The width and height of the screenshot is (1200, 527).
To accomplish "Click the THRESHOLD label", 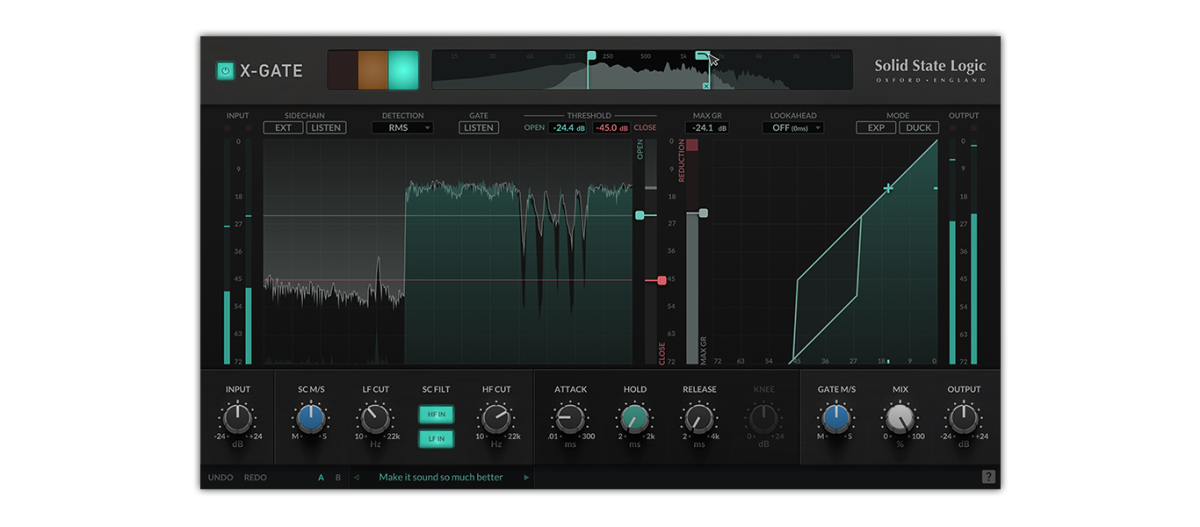I will [x=590, y=116].
